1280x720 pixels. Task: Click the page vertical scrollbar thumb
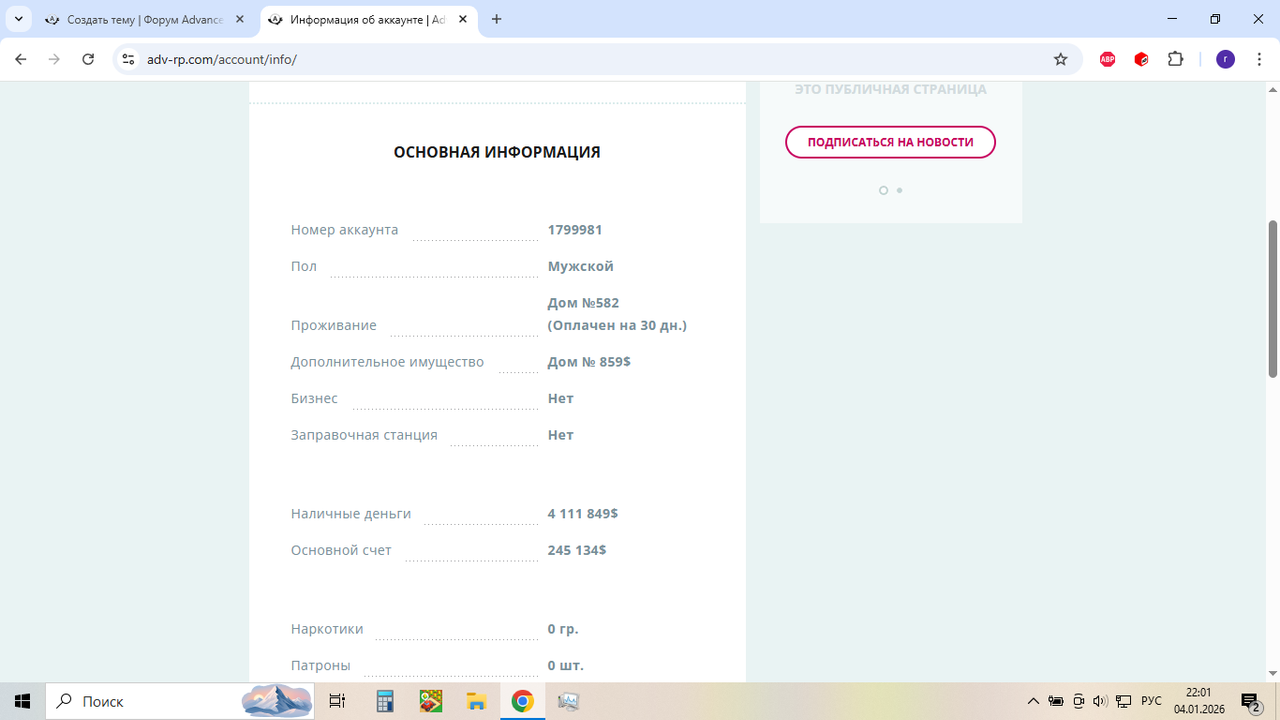coord(1273,298)
